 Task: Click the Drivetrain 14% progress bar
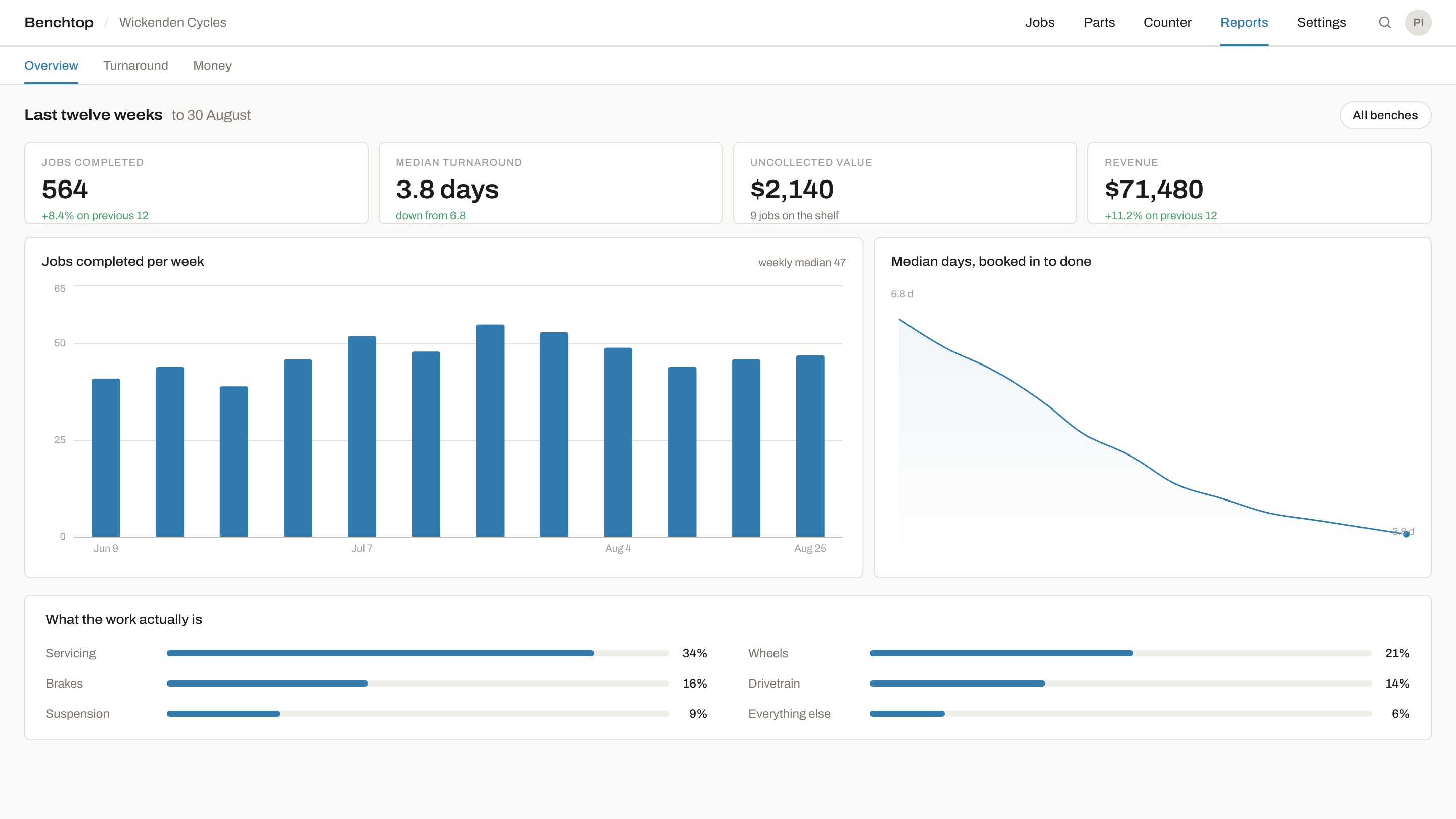1120,684
